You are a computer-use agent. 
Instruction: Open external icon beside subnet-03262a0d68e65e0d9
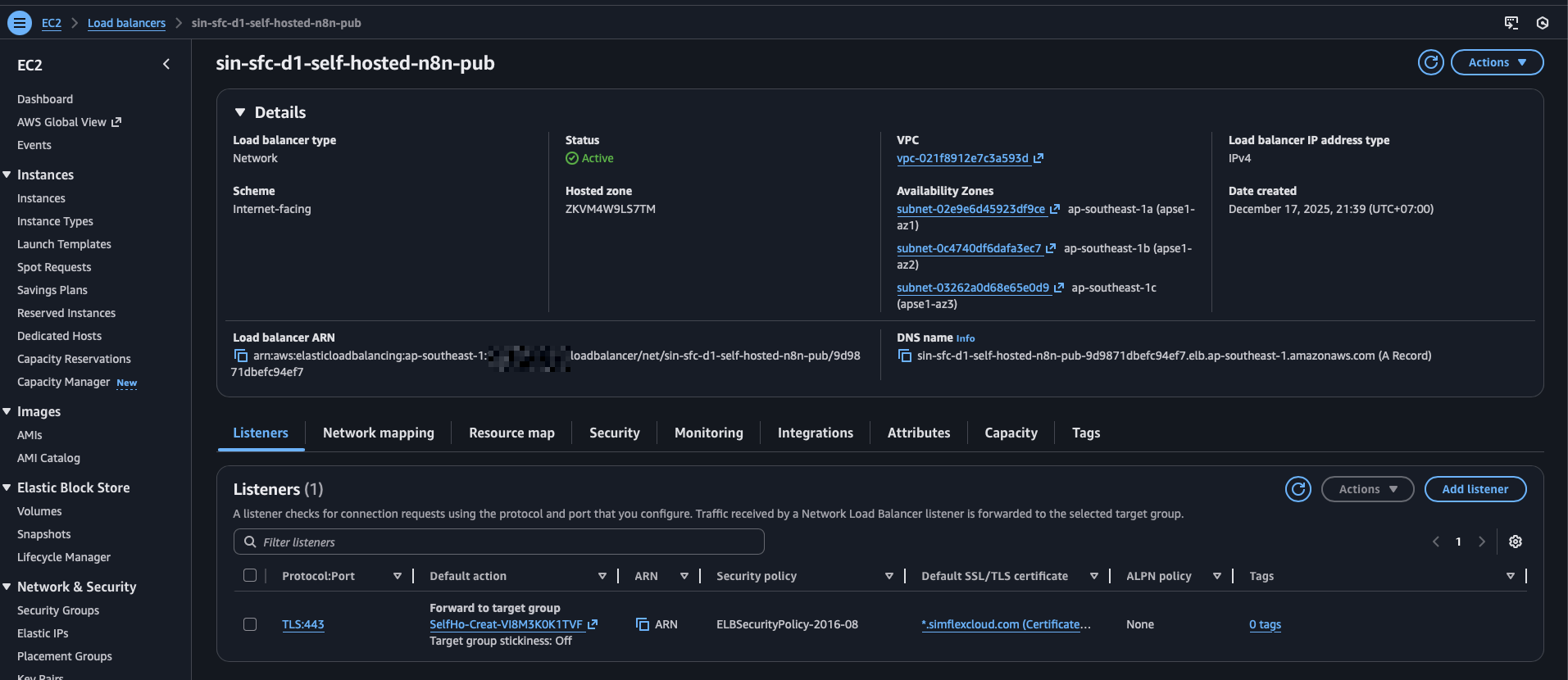1059,288
